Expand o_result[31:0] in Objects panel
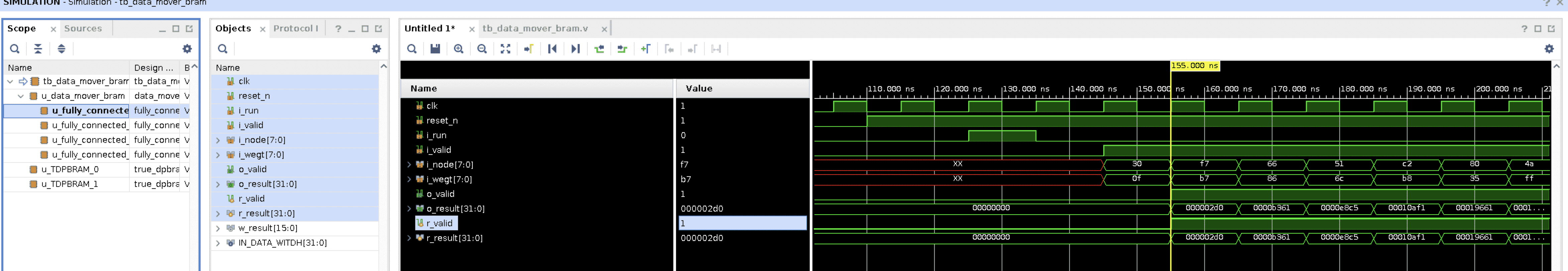The height and width of the screenshot is (271, 1568). pyautogui.click(x=218, y=184)
